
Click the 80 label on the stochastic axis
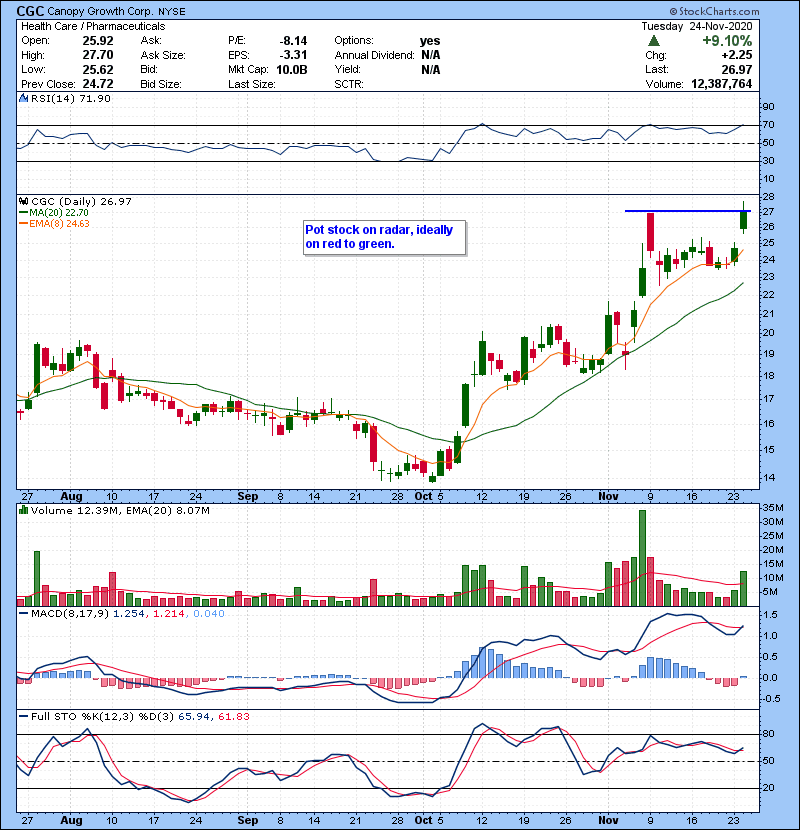(x=768, y=734)
